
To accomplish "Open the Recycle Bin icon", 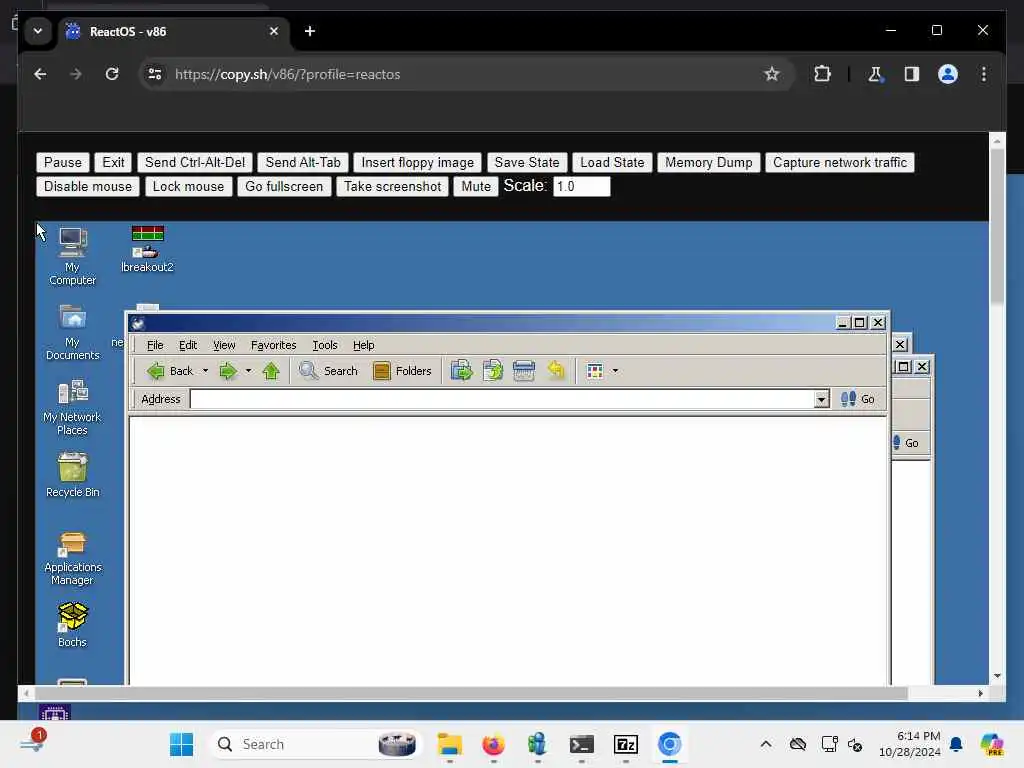I will [x=72, y=475].
